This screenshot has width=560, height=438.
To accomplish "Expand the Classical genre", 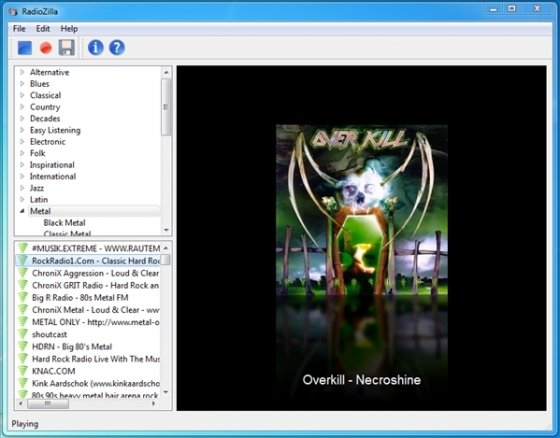I will [22, 95].
